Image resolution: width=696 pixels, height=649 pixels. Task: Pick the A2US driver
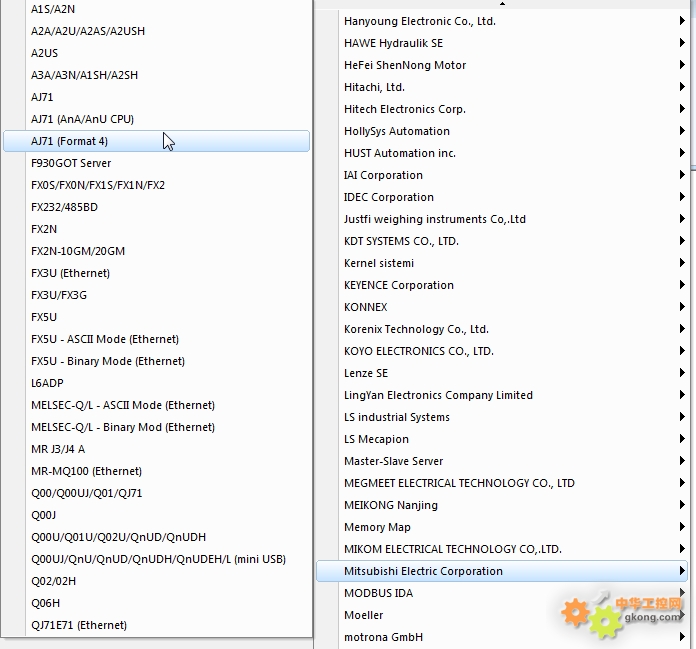(156, 53)
